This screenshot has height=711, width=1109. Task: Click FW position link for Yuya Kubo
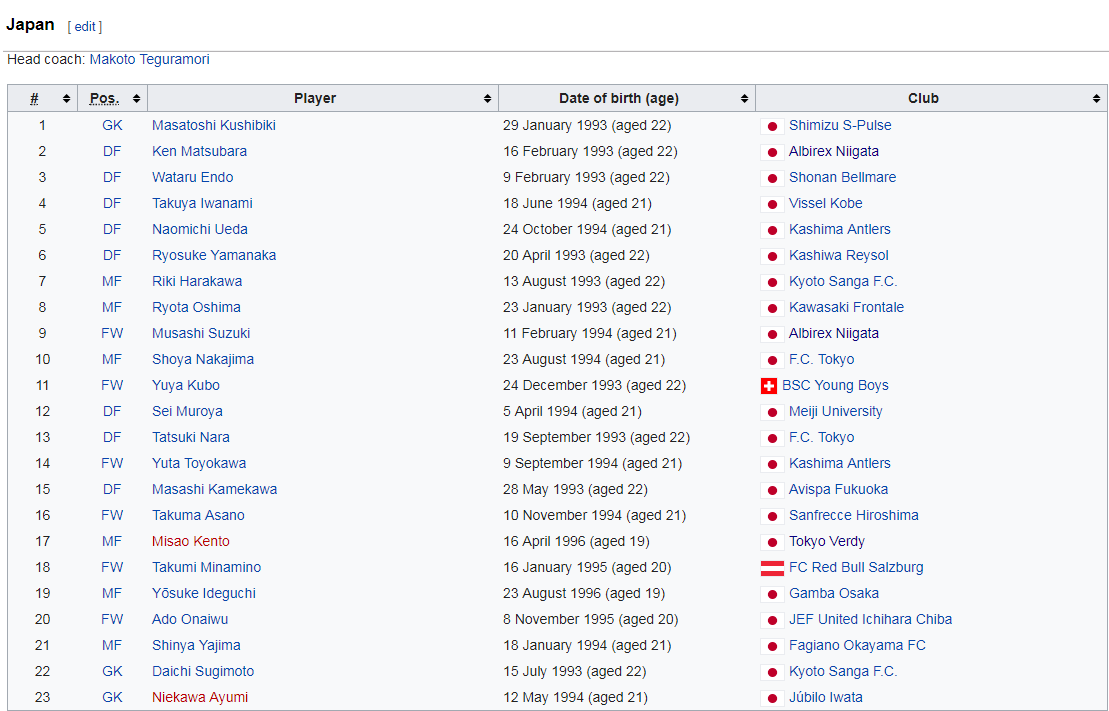tap(112, 386)
